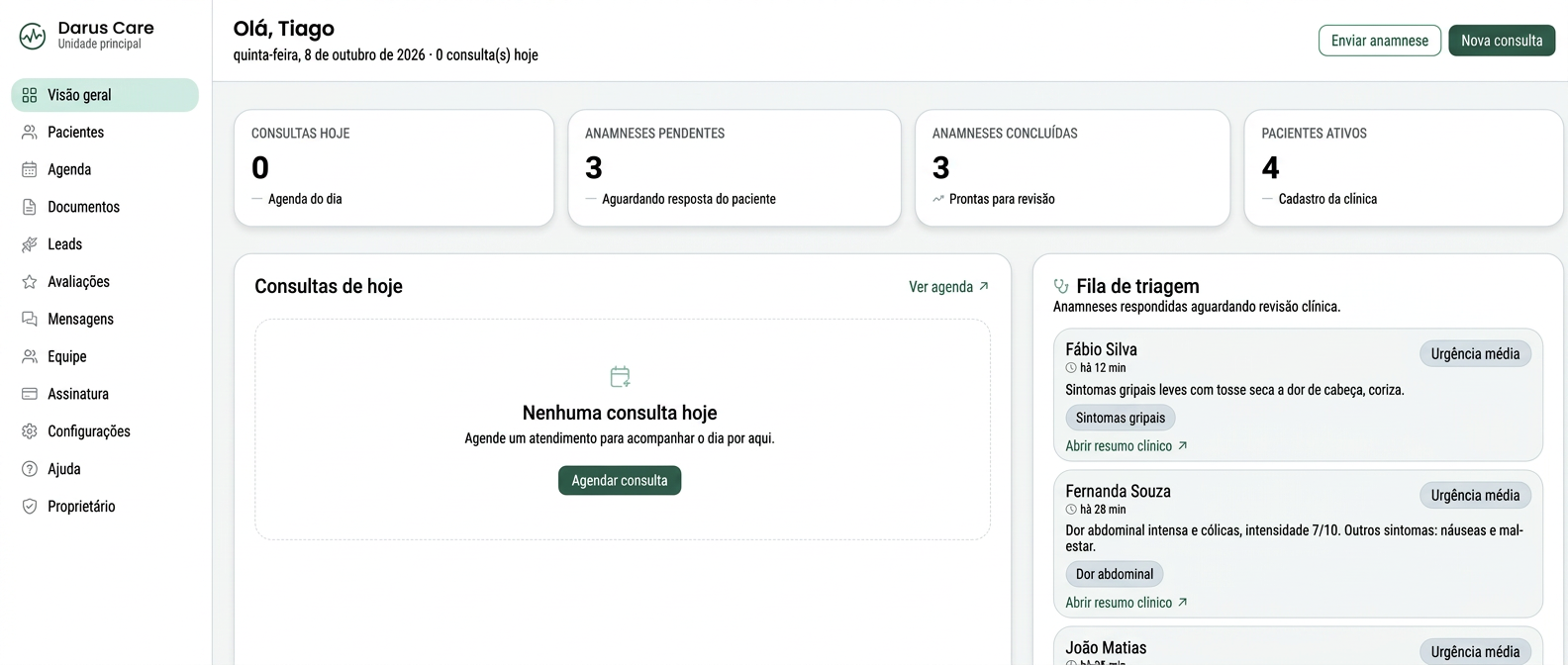Viewport: 1568px width, 665px height.
Task: Select the Ajuda menu item
Action: pos(105,469)
